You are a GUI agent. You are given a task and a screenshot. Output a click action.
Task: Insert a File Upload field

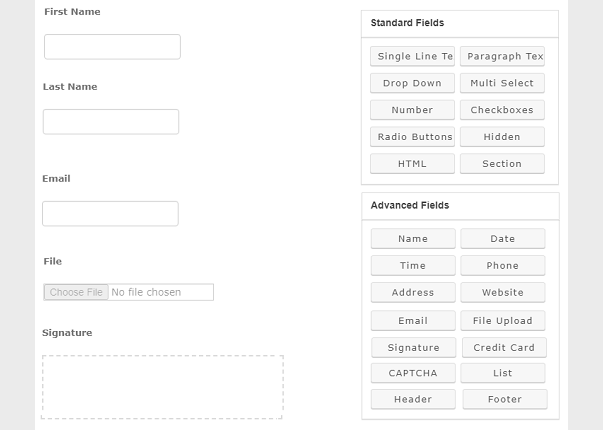[503, 321]
